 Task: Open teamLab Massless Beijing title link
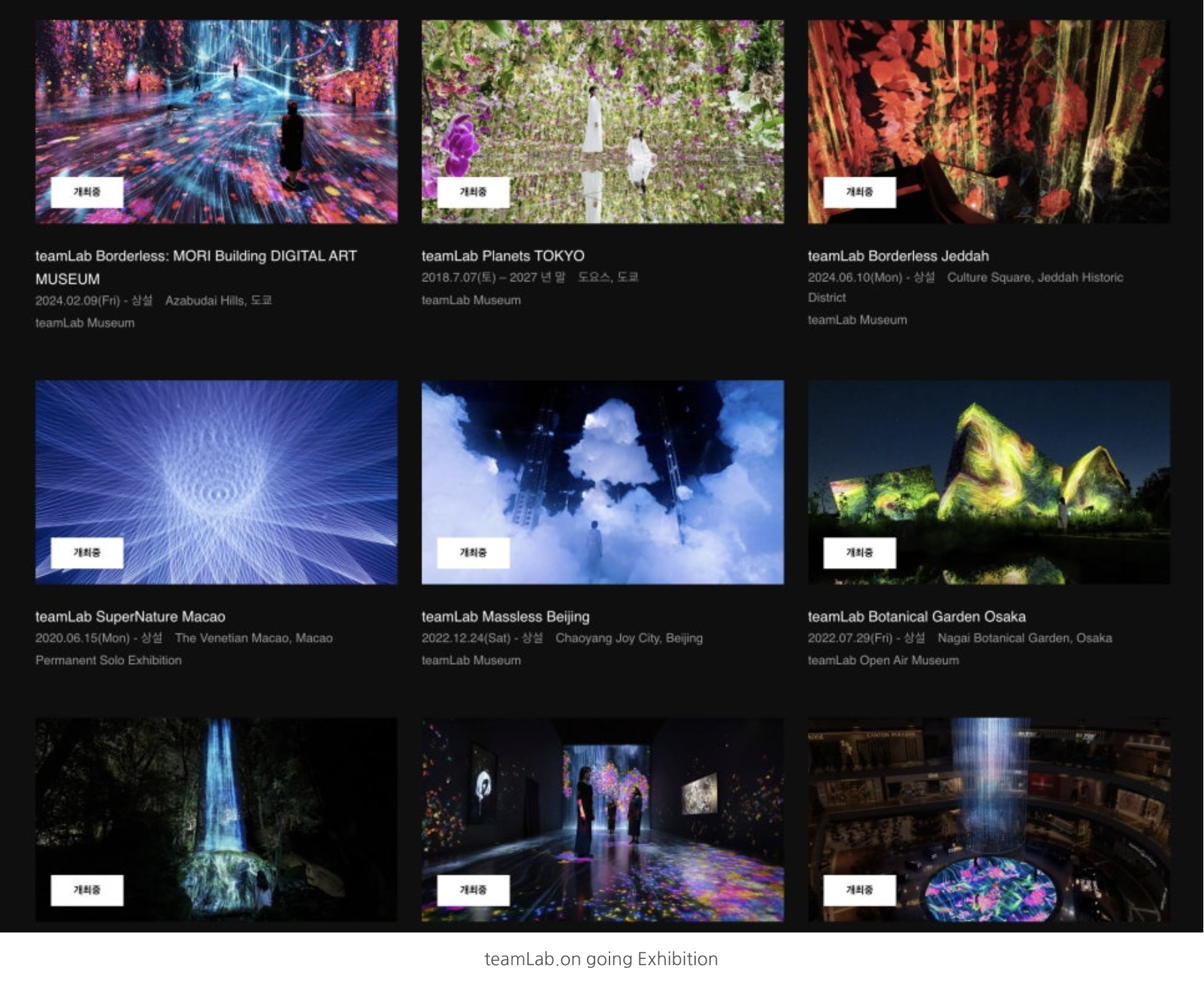(x=506, y=616)
